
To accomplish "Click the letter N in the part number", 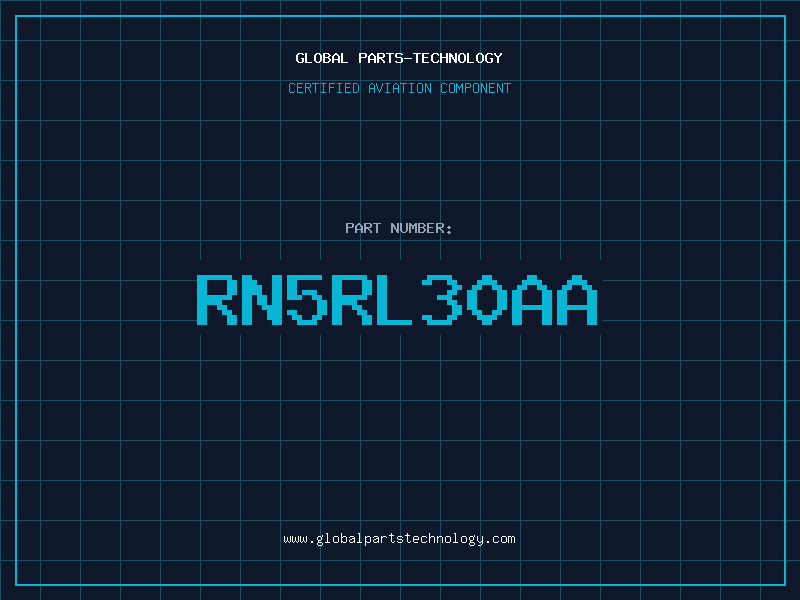I will point(263,299).
